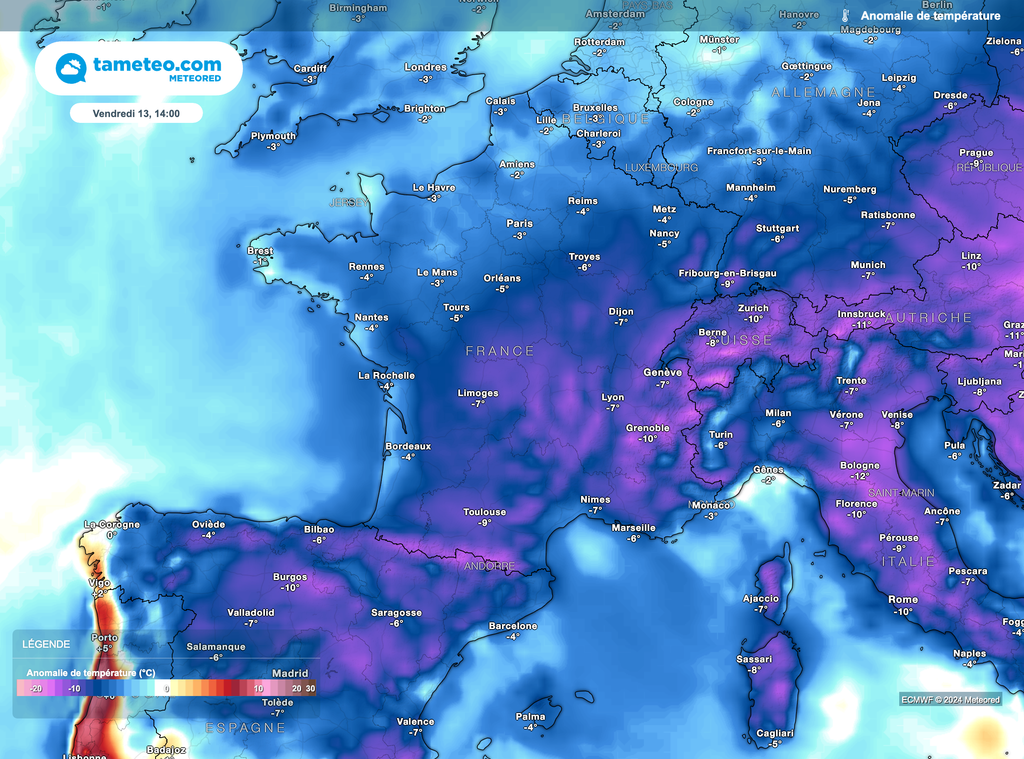
Task: Click the Stuttgart city label
Action: [x=777, y=229]
